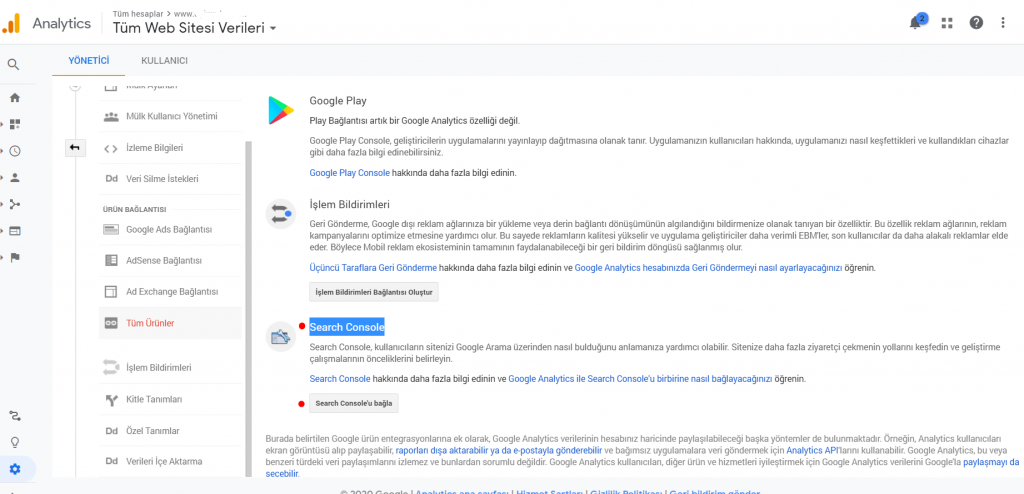The width and height of the screenshot is (1024, 494).
Task: Open Mülk Kullanıcı Yönetimi
Action: [x=170, y=116]
